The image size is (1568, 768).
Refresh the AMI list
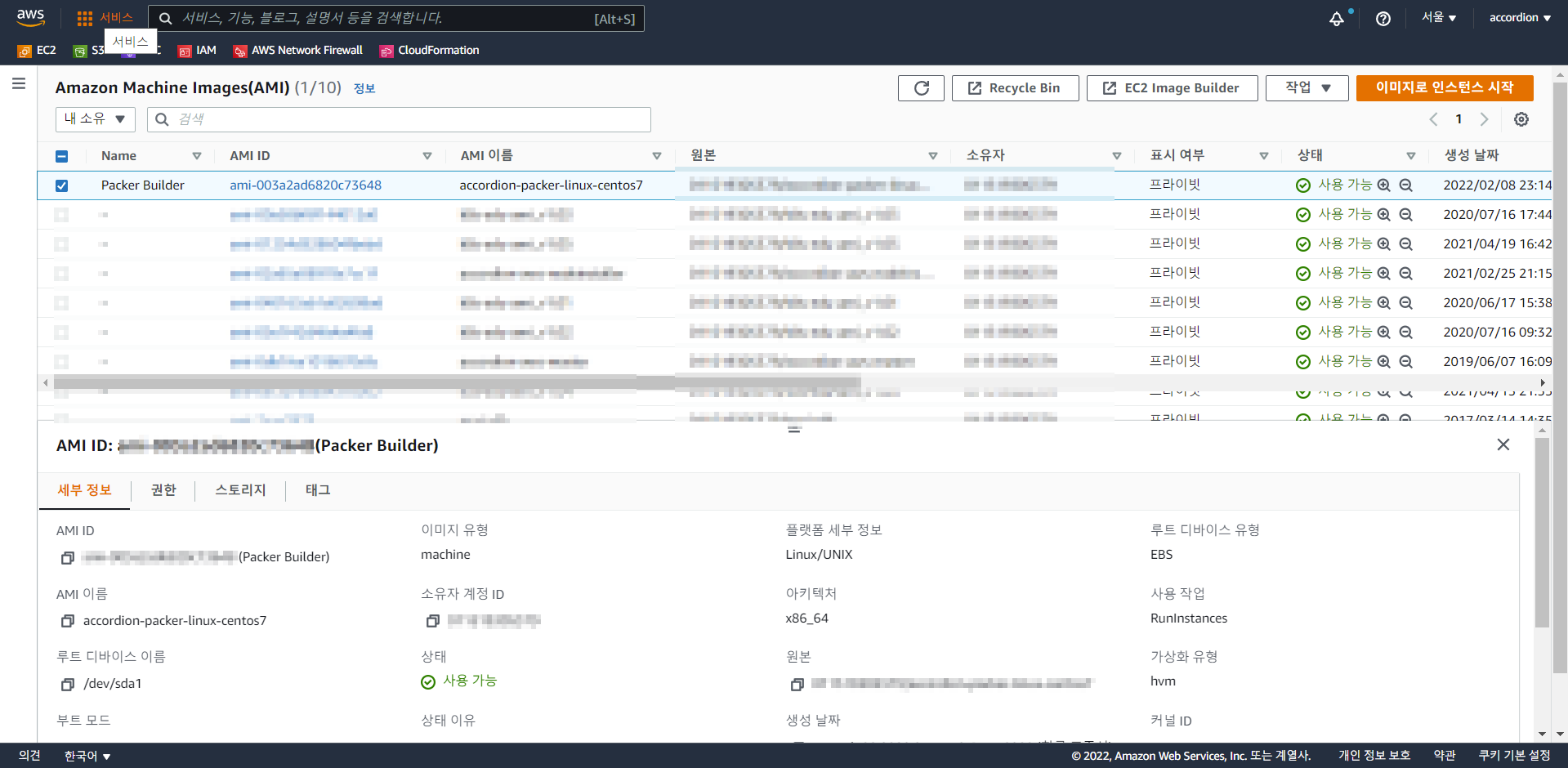pos(921,88)
